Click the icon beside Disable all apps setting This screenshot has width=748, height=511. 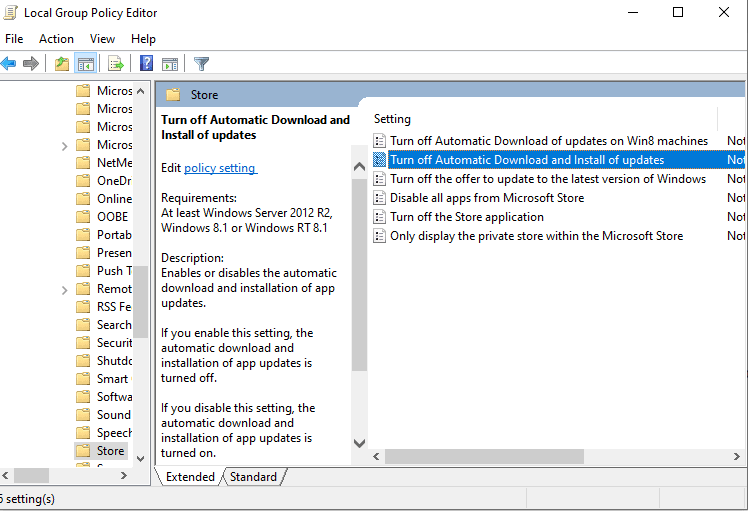coord(379,198)
